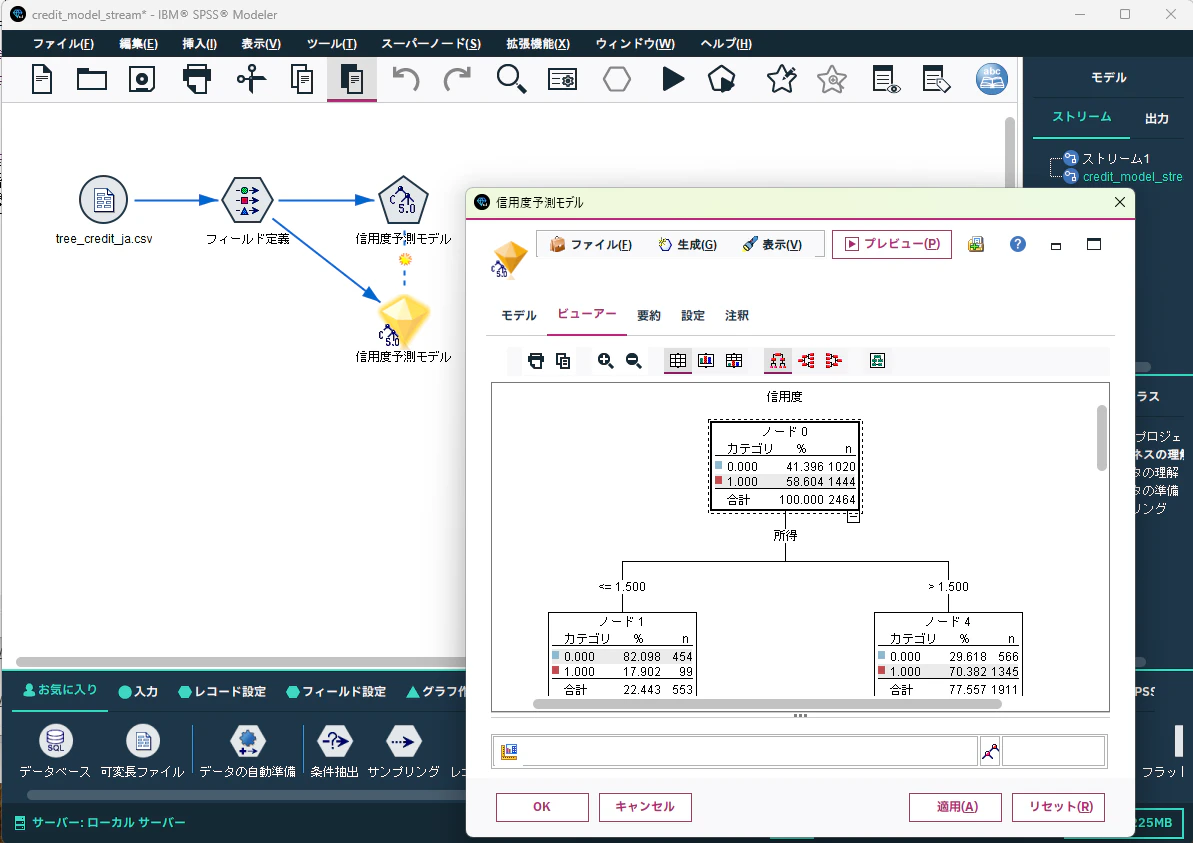Click the document tag annotation icon
Viewport: 1193px width, 843px height.
click(936, 79)
